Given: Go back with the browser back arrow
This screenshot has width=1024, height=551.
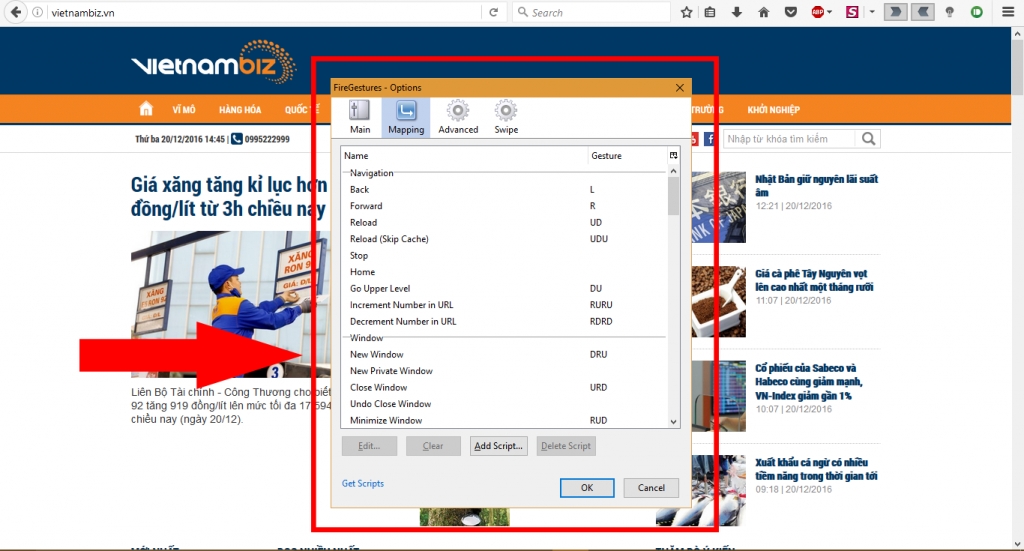Looking at the screenshot, I should 15,12.
